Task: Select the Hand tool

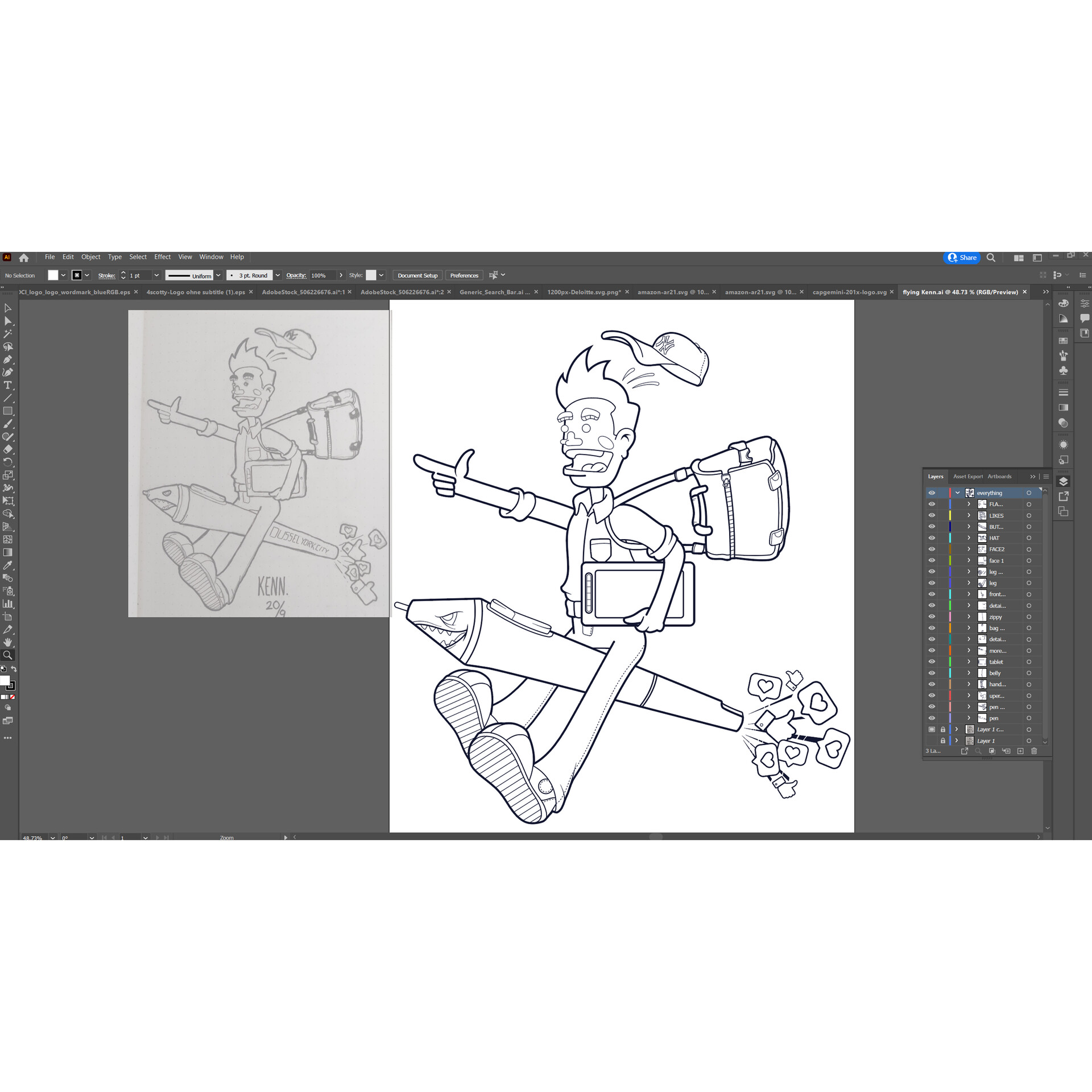Action: [x=8, y=642]
